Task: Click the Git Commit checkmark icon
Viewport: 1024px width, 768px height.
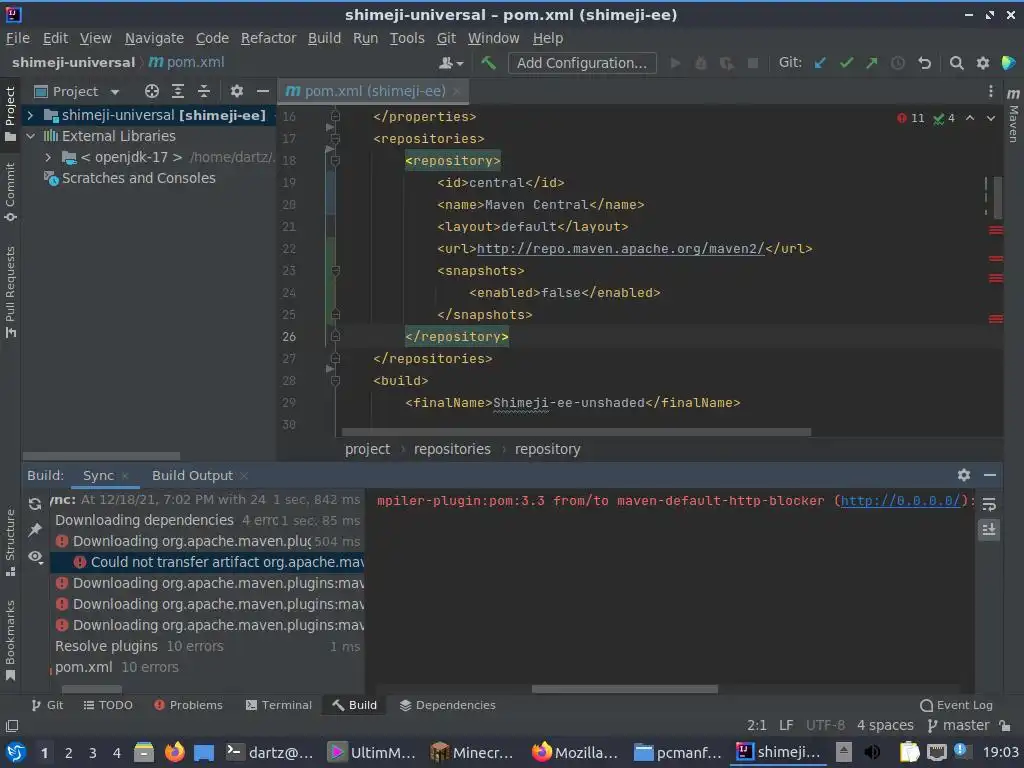Action: pos(846,63)
